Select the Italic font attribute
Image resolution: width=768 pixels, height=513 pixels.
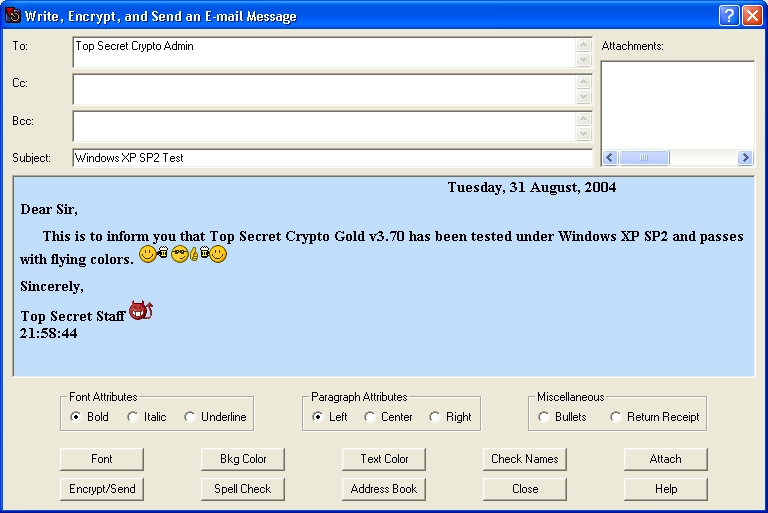coord(146,417)
